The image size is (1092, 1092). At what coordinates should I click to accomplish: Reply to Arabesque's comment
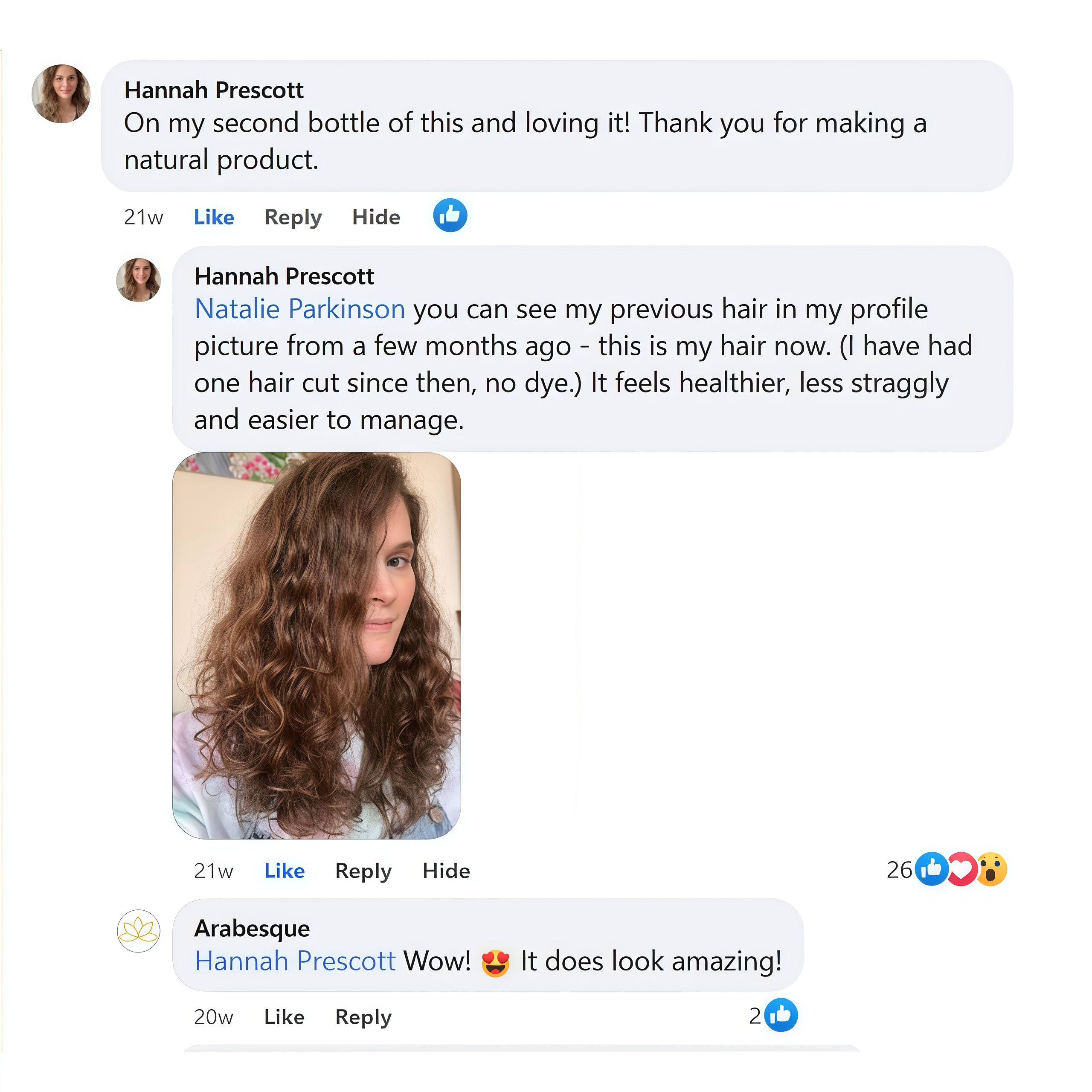363,1017
